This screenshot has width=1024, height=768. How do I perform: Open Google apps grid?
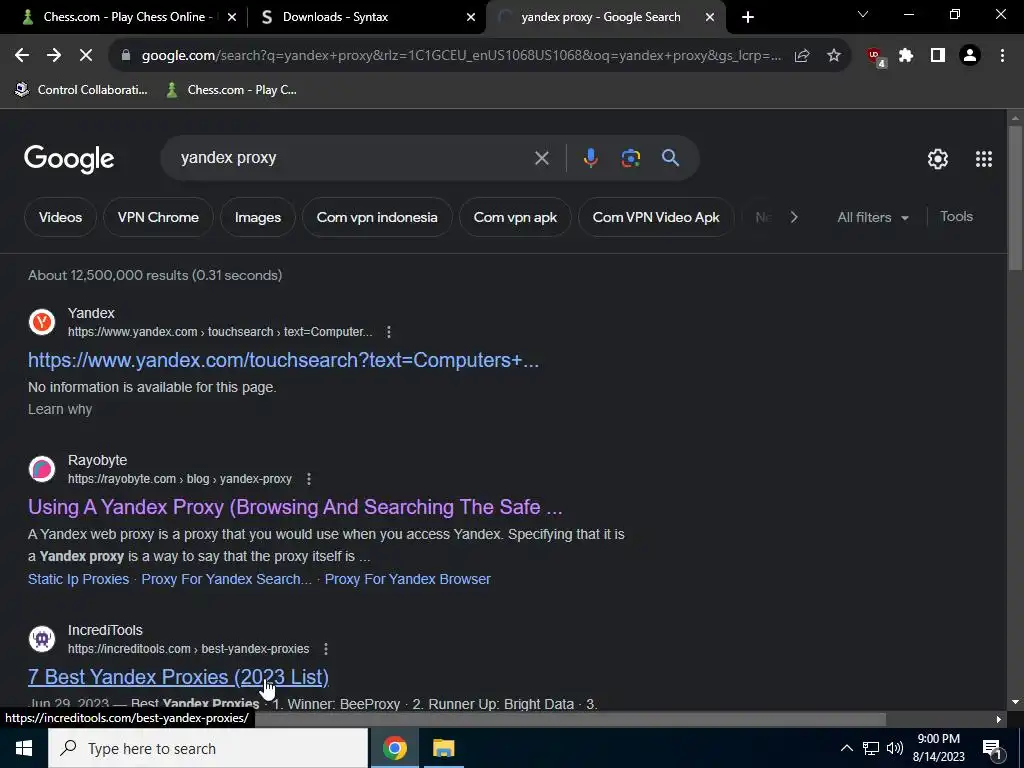pyautogui.click(x=984, y=159)
